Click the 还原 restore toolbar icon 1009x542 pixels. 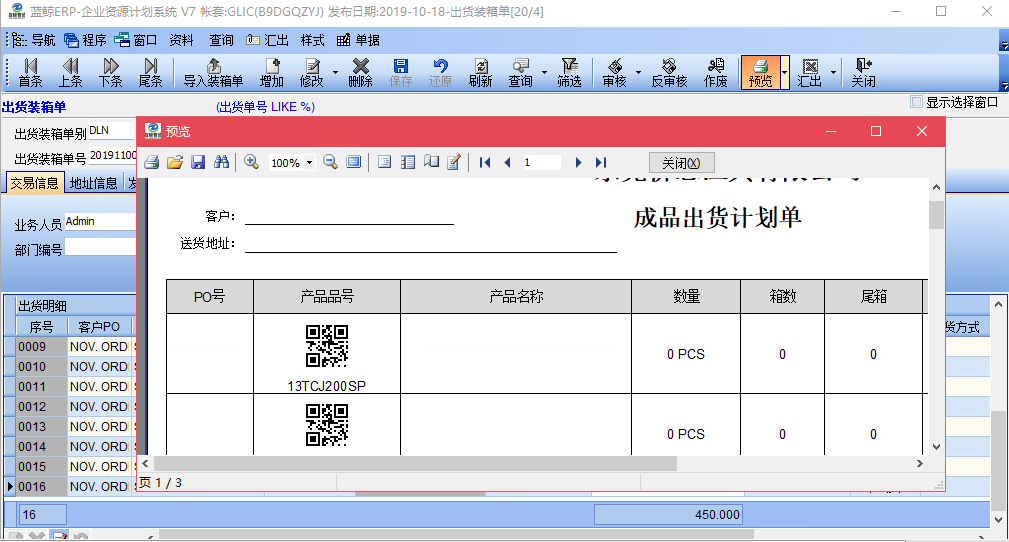(x=440, y=72)
